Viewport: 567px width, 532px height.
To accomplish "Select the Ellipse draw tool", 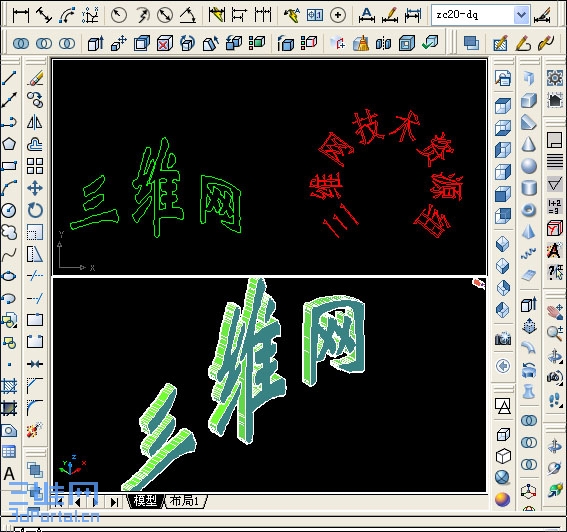I will coord(9,276).
